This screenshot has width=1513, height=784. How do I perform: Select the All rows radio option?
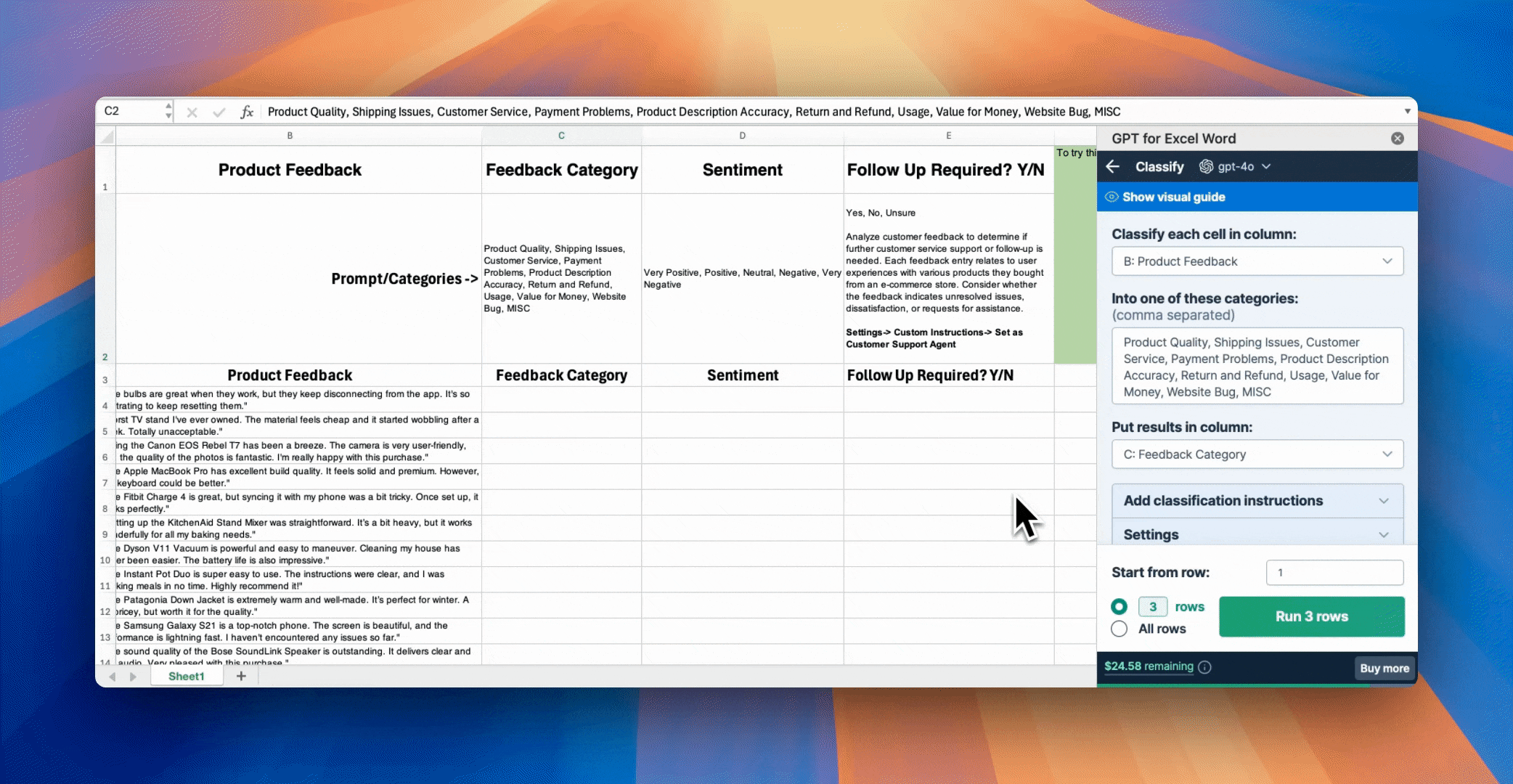coord(1119,629)
